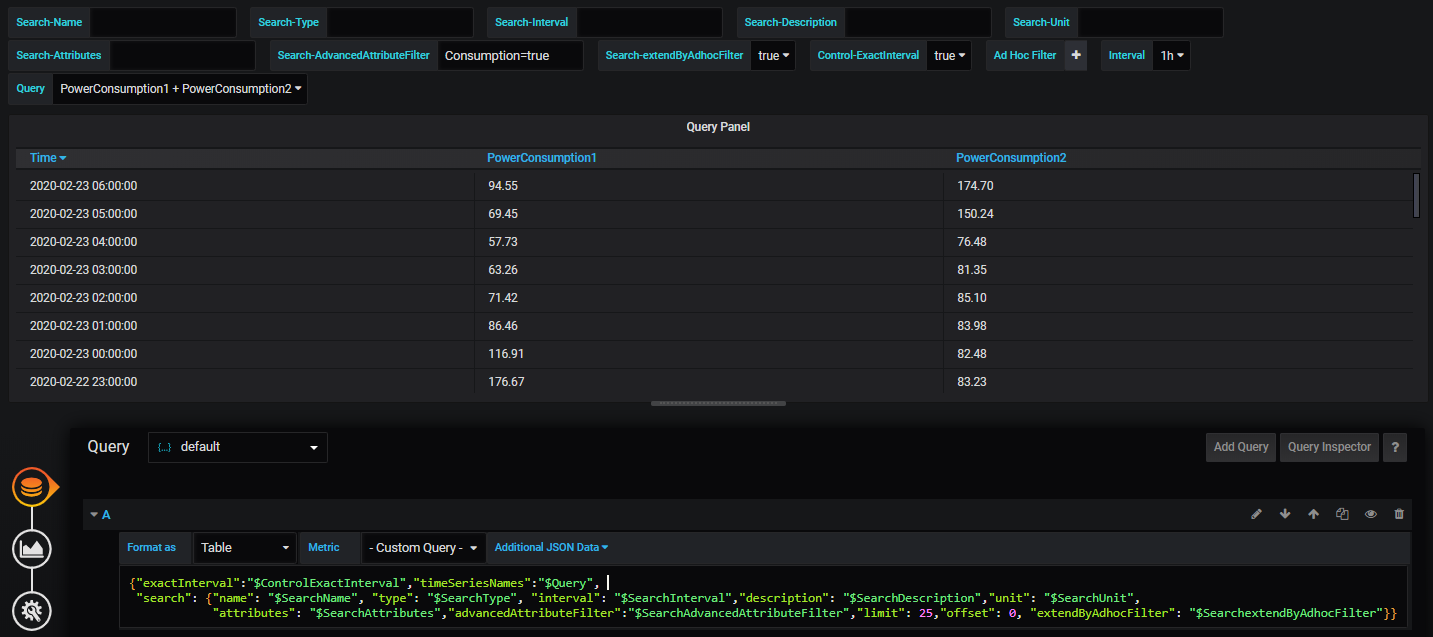Screen dimensions: 1433x637
Task: Click the Add Query button
Action: pyautogui.click(x=1240, y=447)
